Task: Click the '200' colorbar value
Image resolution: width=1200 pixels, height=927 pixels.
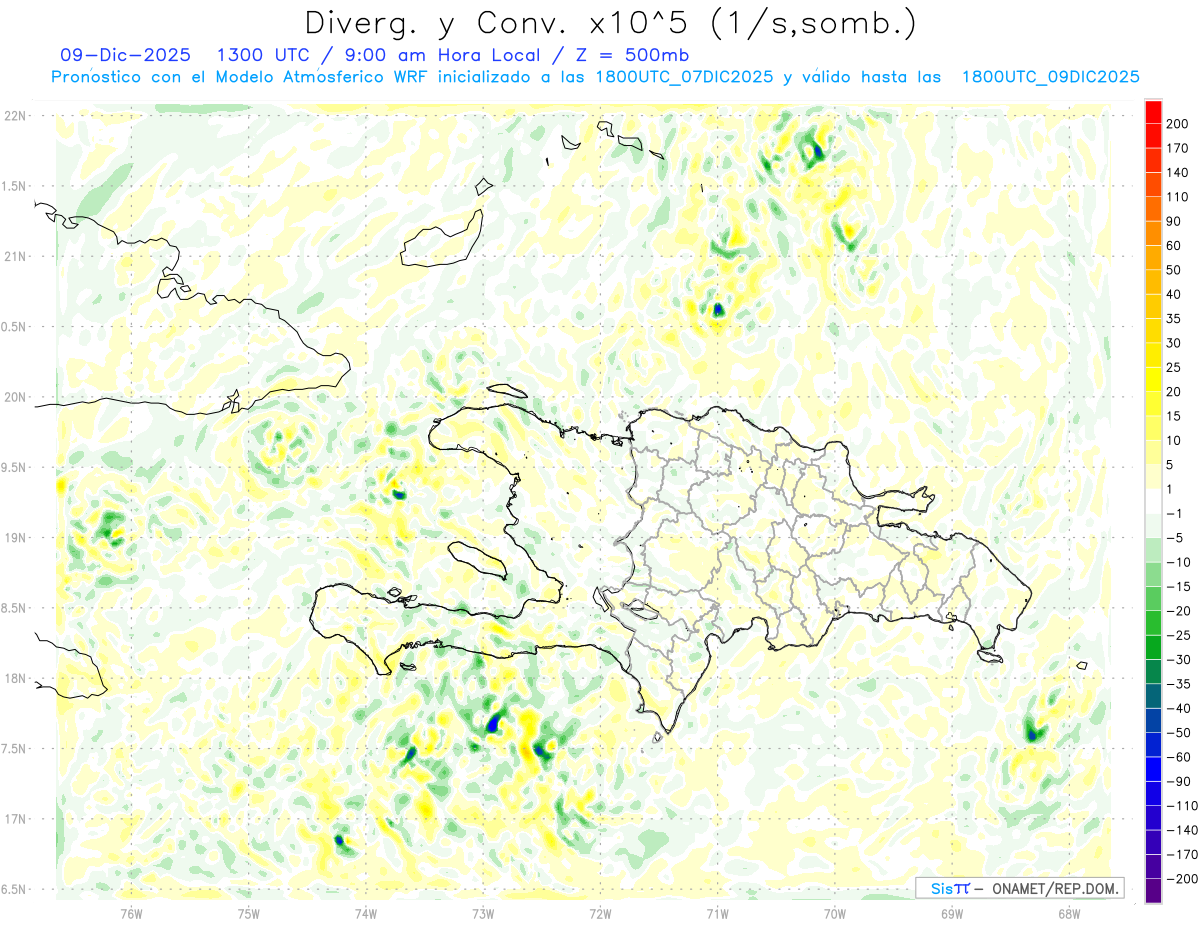Action: 1177,123
